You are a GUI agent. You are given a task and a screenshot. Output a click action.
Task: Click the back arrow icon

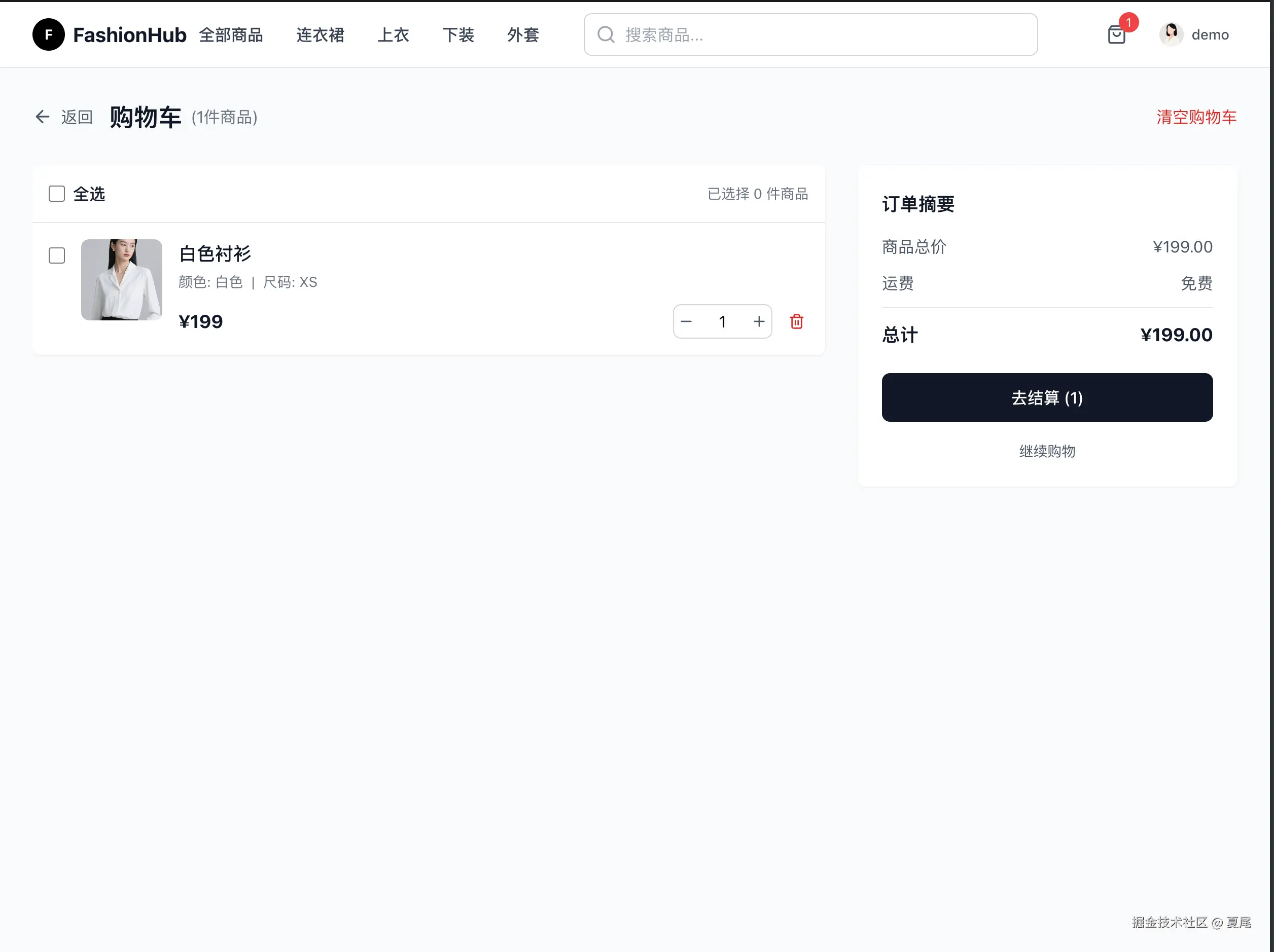[x=42, y=117]
